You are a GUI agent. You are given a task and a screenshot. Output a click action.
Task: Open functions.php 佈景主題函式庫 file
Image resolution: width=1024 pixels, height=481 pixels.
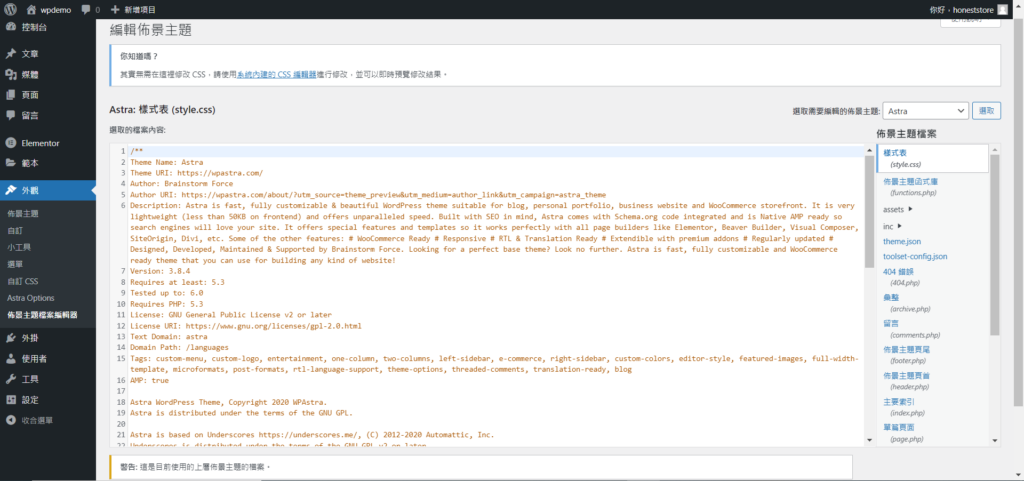click(910, 186)
